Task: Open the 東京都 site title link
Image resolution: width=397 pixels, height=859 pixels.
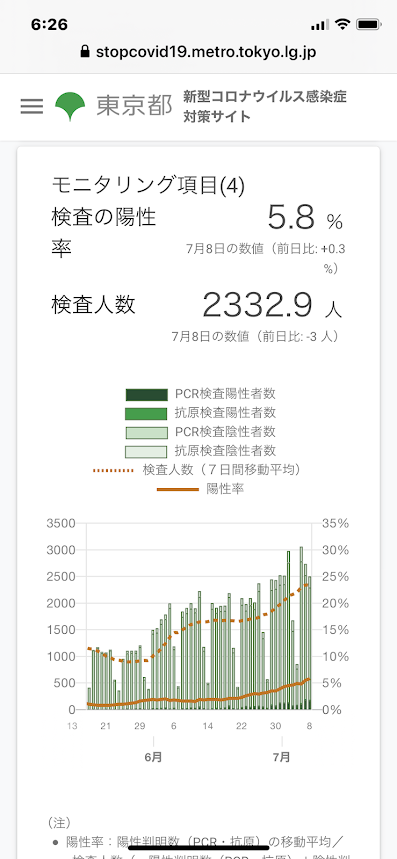Action: [134, 106]
